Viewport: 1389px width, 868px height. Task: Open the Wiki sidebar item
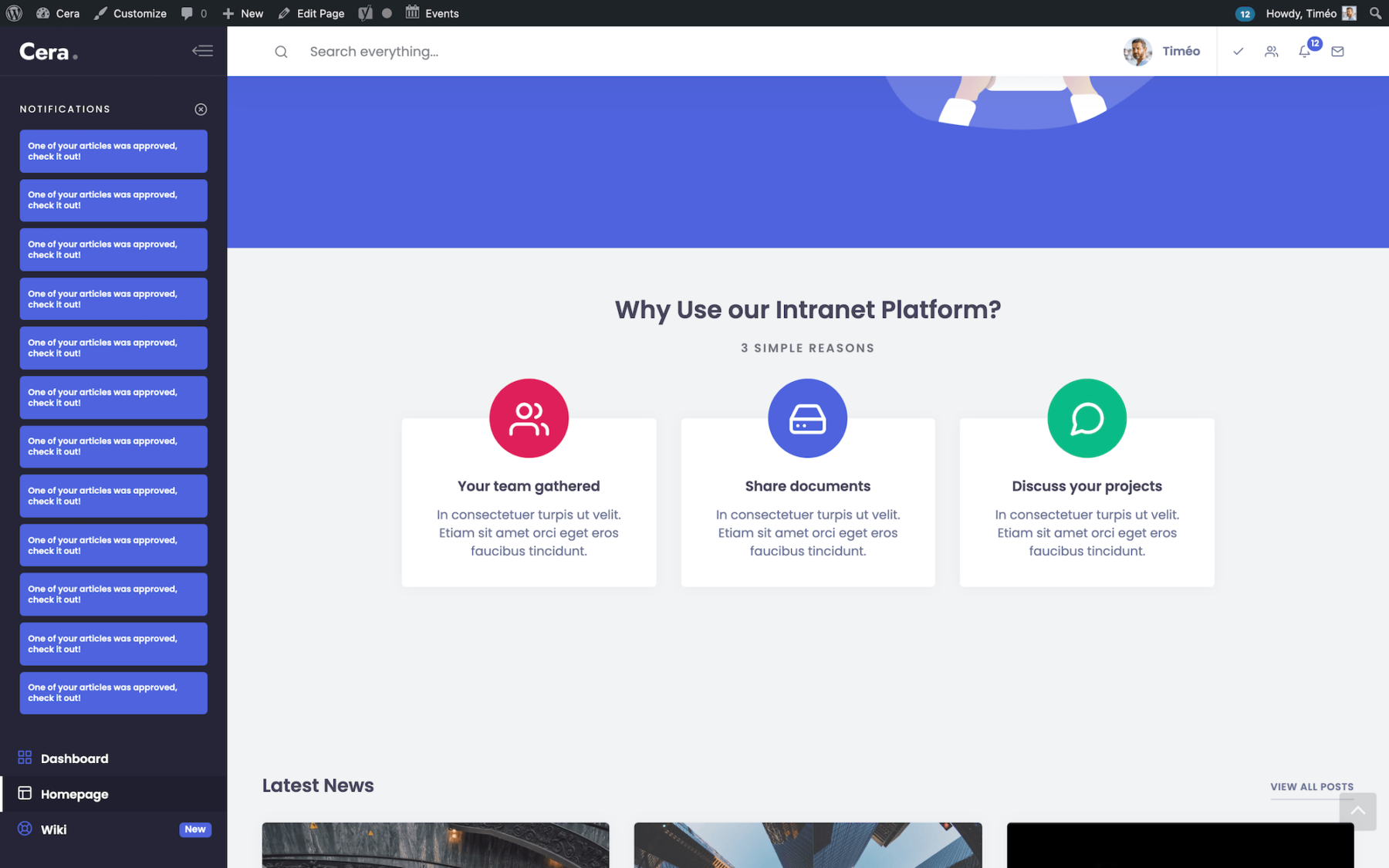coord(53,829)
